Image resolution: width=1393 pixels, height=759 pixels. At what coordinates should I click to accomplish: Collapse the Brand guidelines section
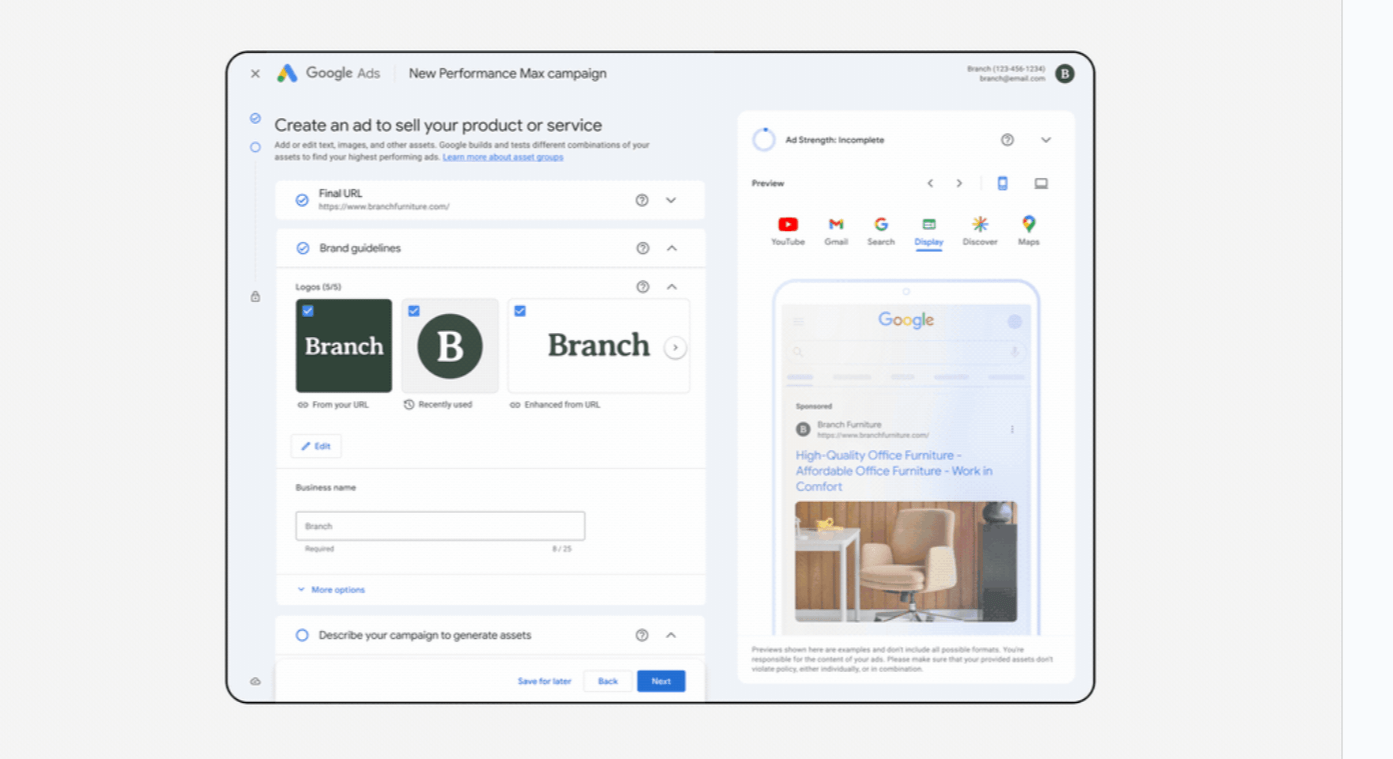(x=672, y=248)
